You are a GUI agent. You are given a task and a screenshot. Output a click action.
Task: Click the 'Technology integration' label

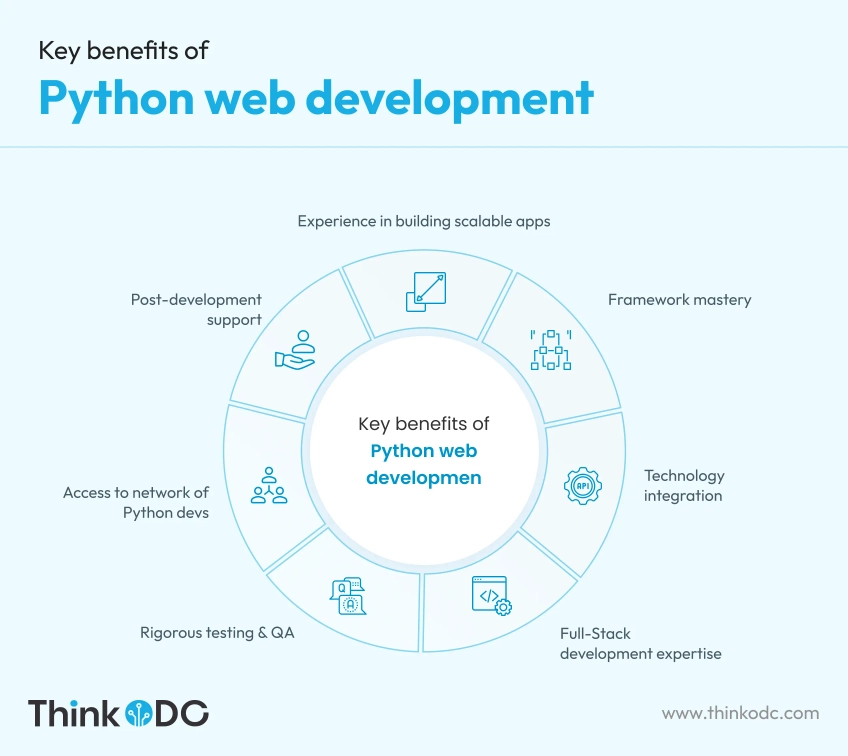(x=684, y=486)
